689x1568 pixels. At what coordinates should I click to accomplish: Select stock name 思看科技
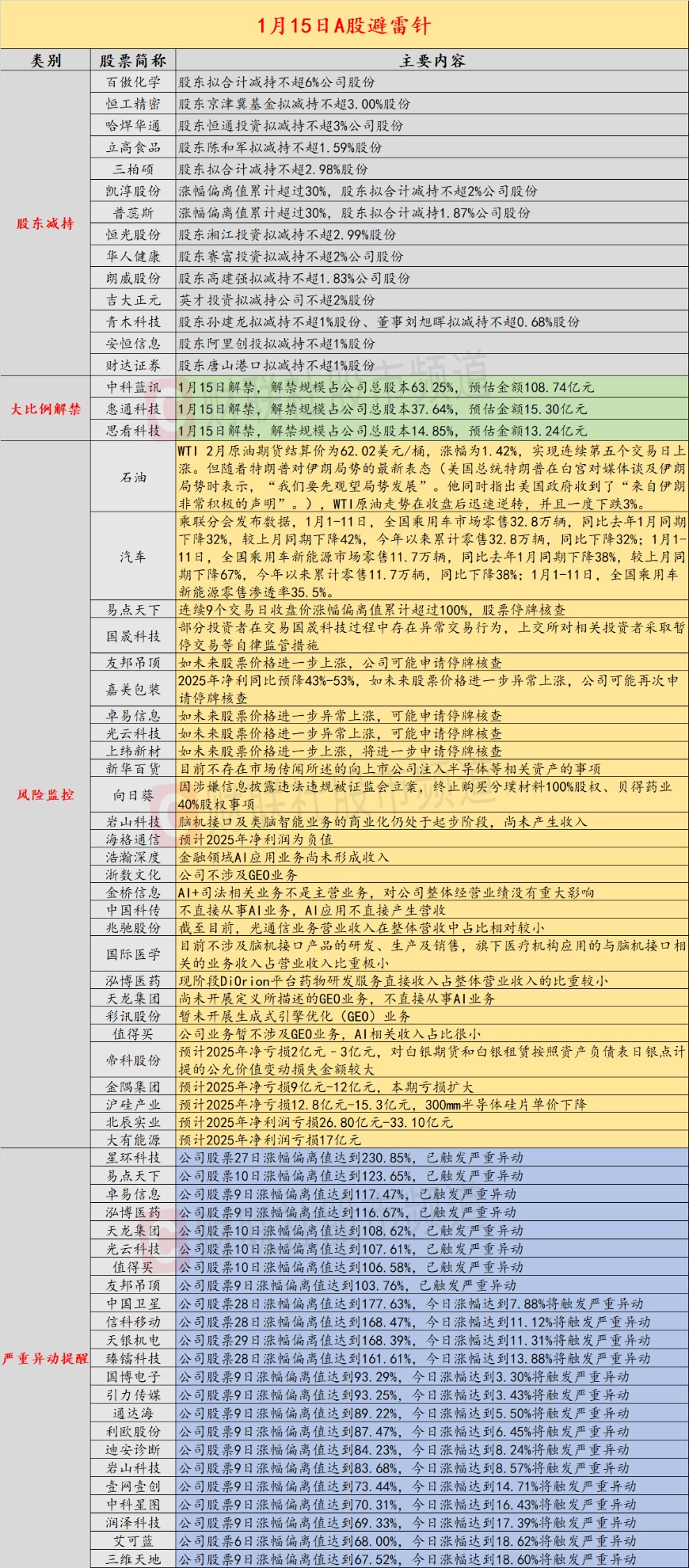coord(133,431)
